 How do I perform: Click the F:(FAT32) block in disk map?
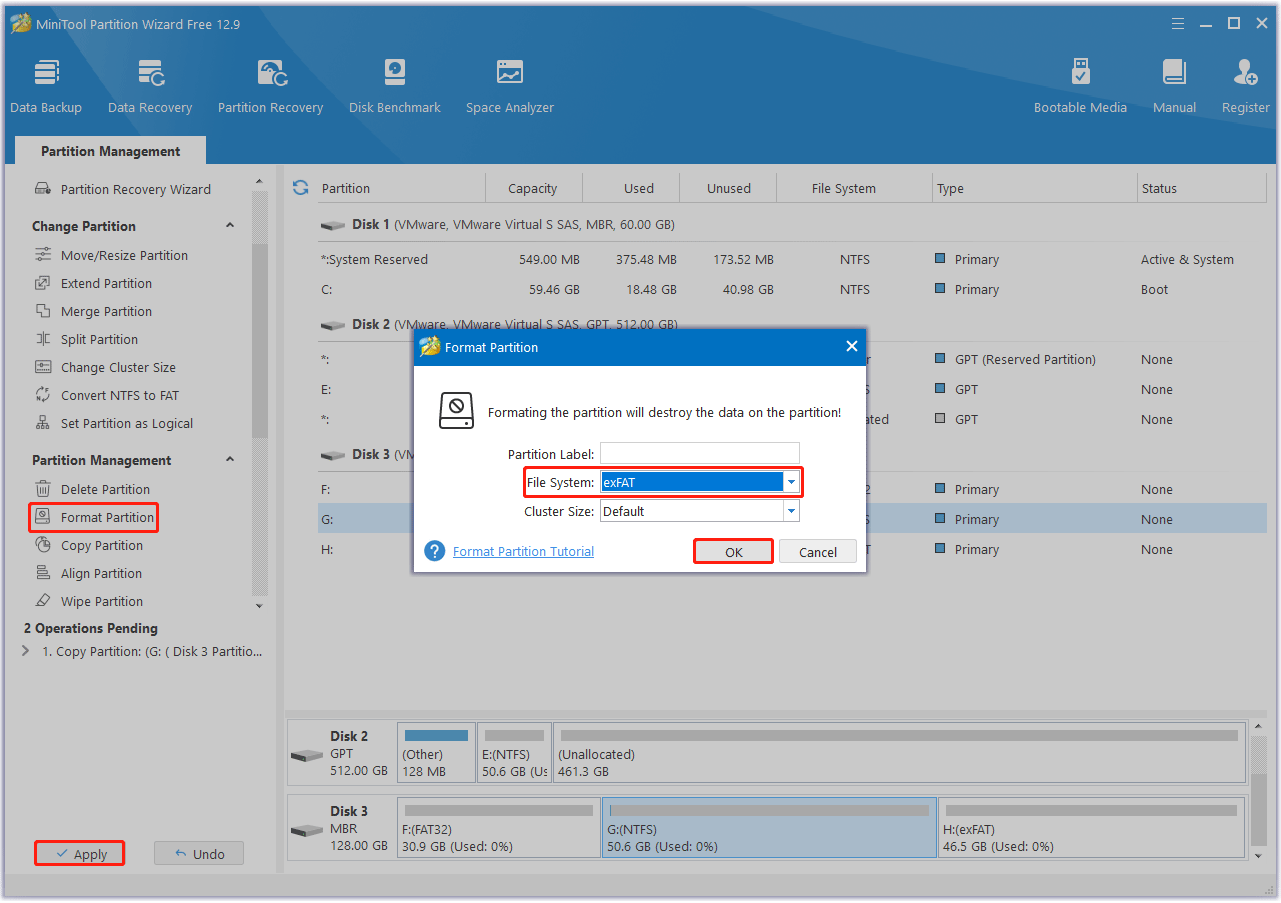(x=498, y=828)
